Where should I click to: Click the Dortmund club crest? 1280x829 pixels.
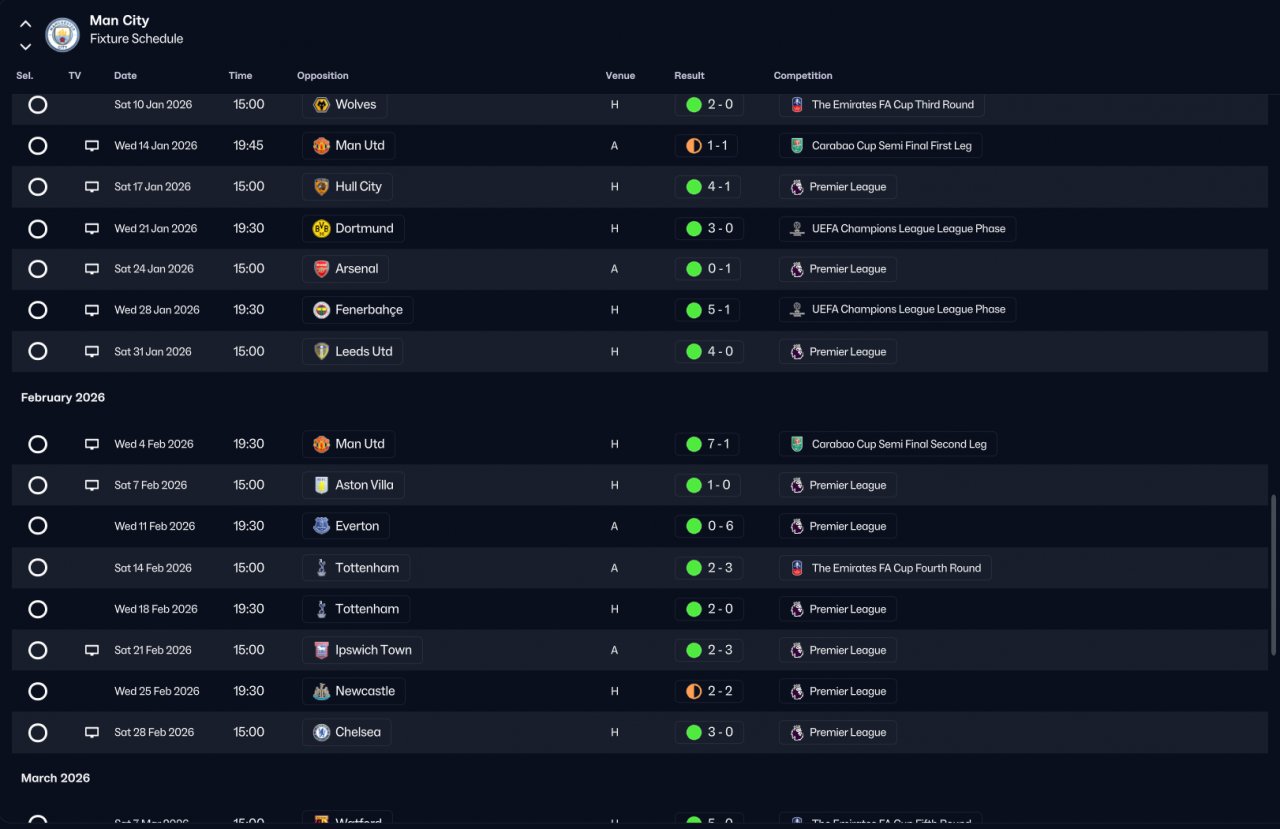click(x=321, y=228)
